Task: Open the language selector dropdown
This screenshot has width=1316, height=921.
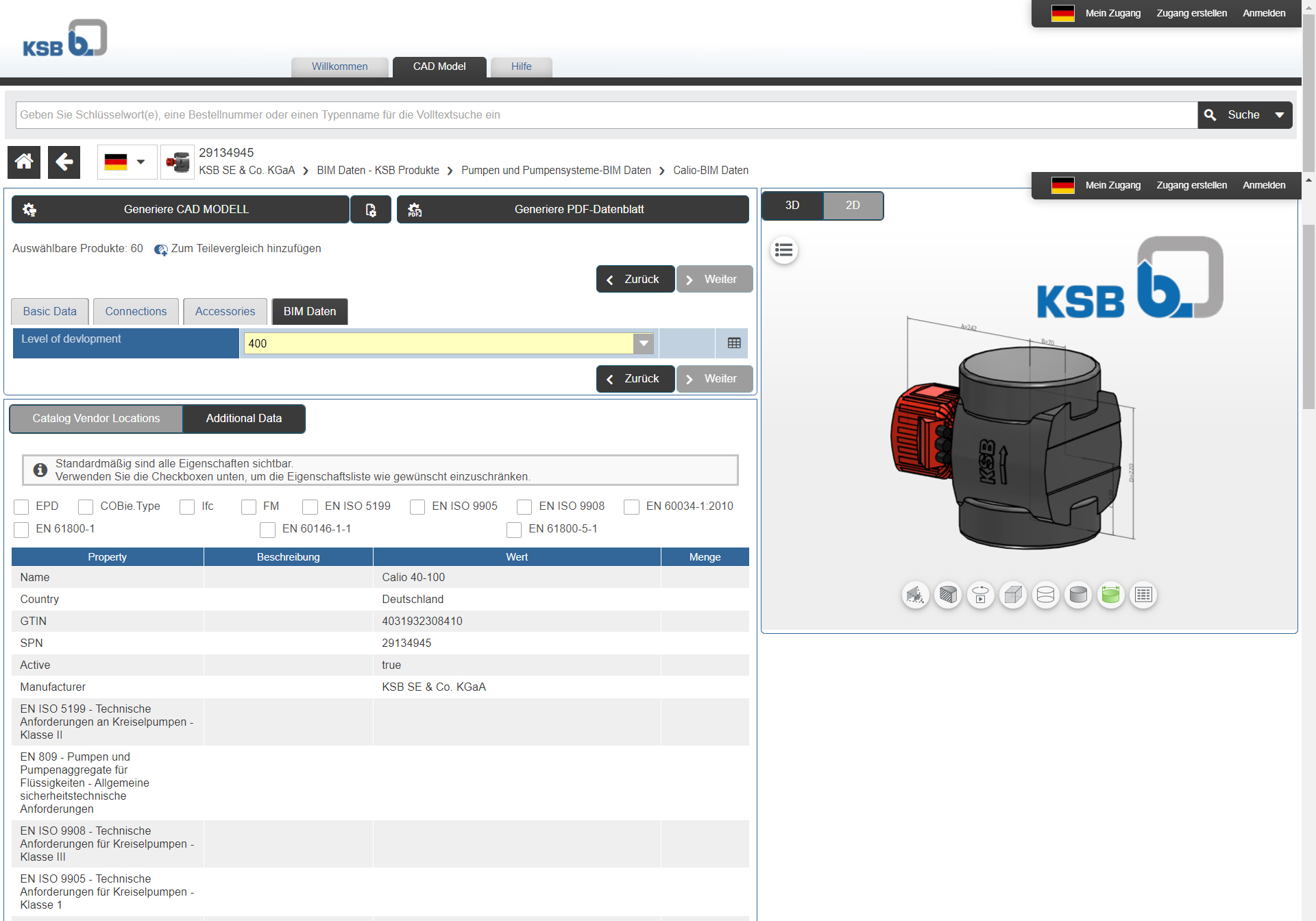Action: pyautogui.click(x=124, y=163)
